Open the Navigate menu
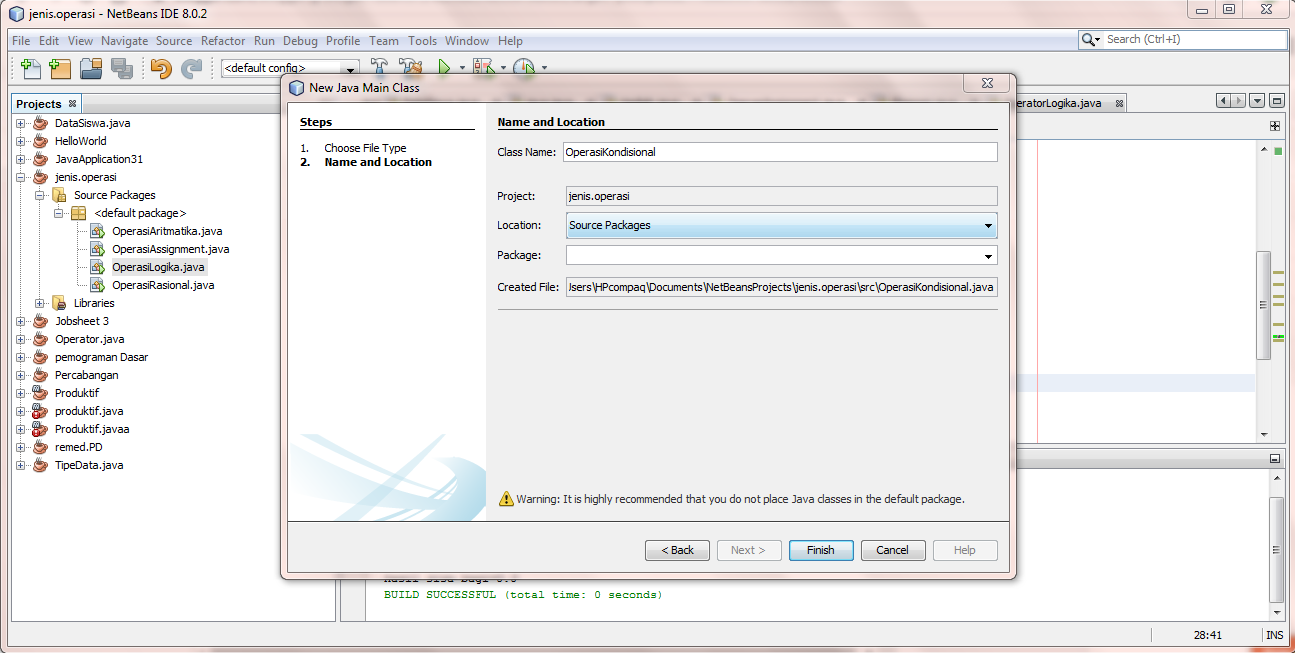The image size is (1295, 653). [x=124, y=41]
